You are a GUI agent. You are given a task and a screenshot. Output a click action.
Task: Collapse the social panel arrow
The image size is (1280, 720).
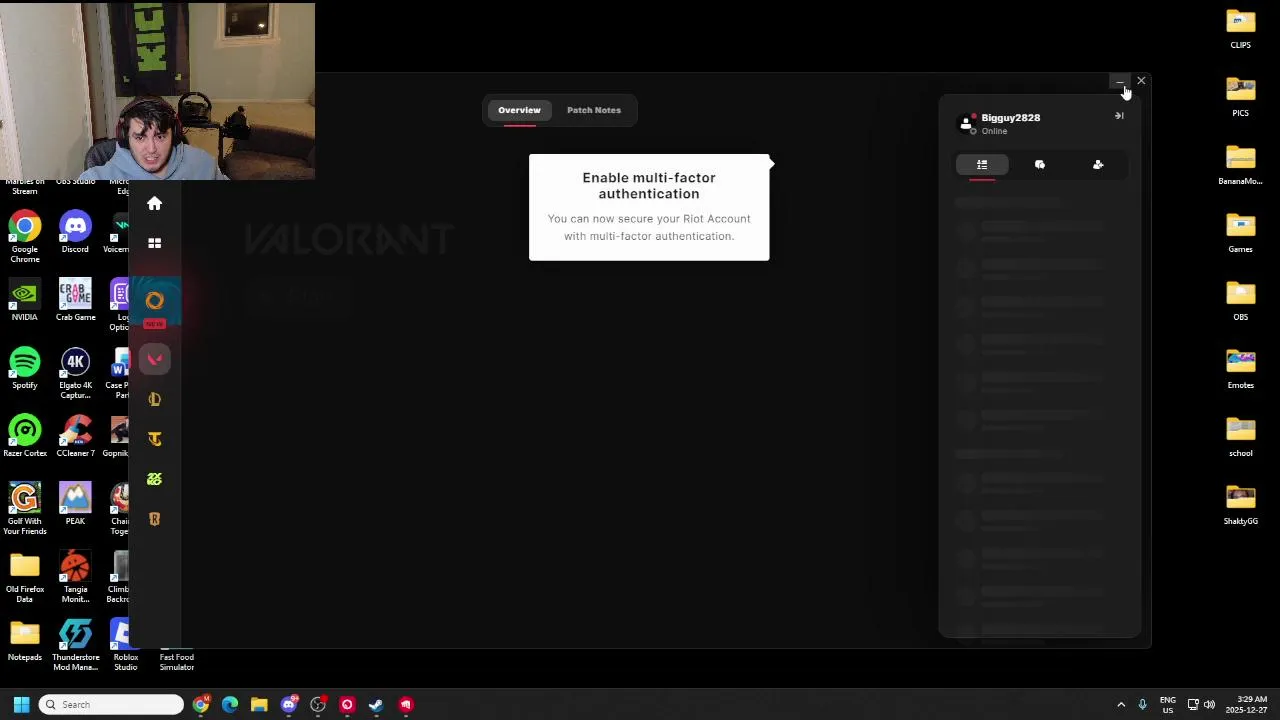point(1119,116)
